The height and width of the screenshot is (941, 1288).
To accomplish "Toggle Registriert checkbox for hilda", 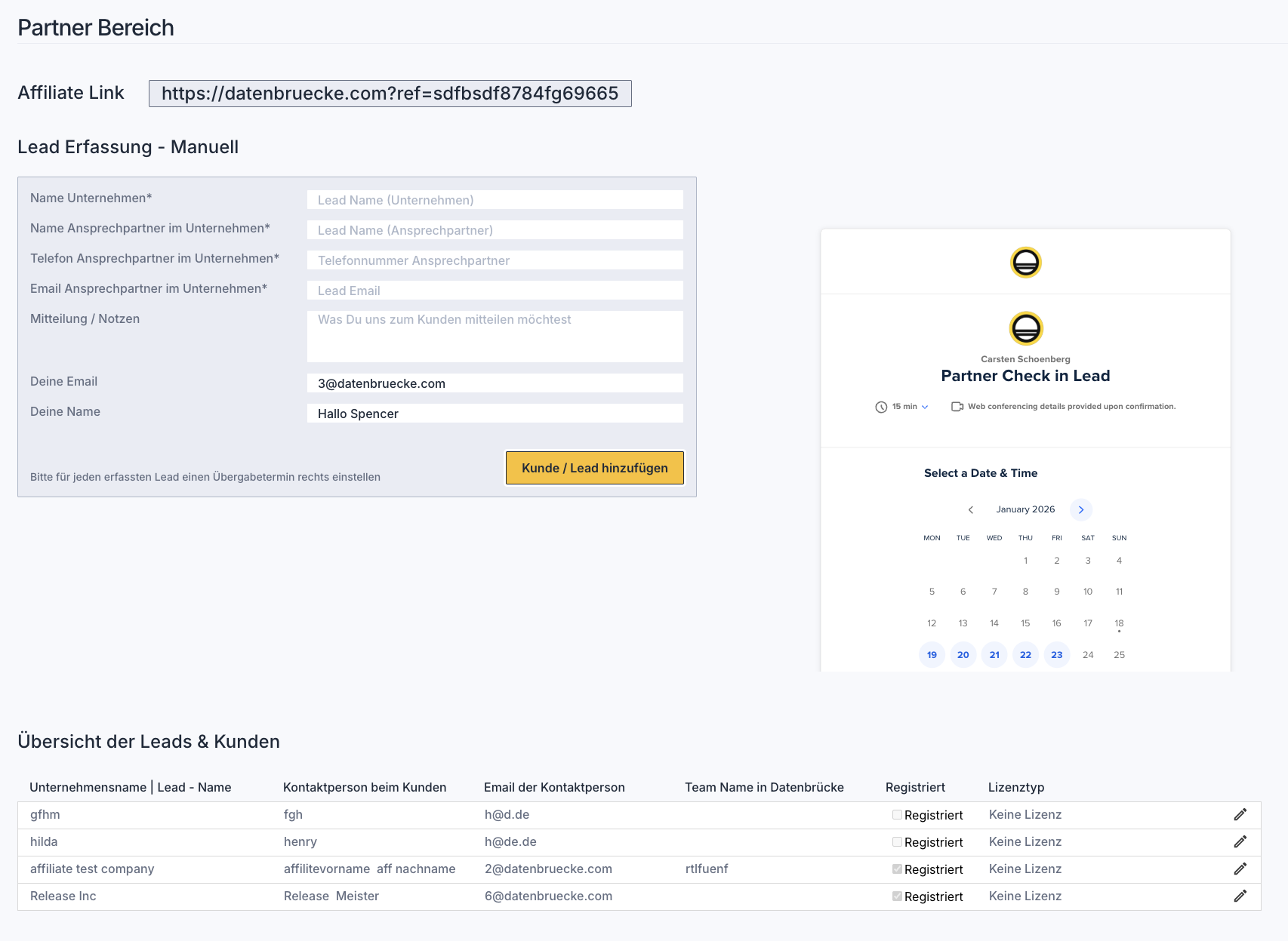I will tap(897, 842).
